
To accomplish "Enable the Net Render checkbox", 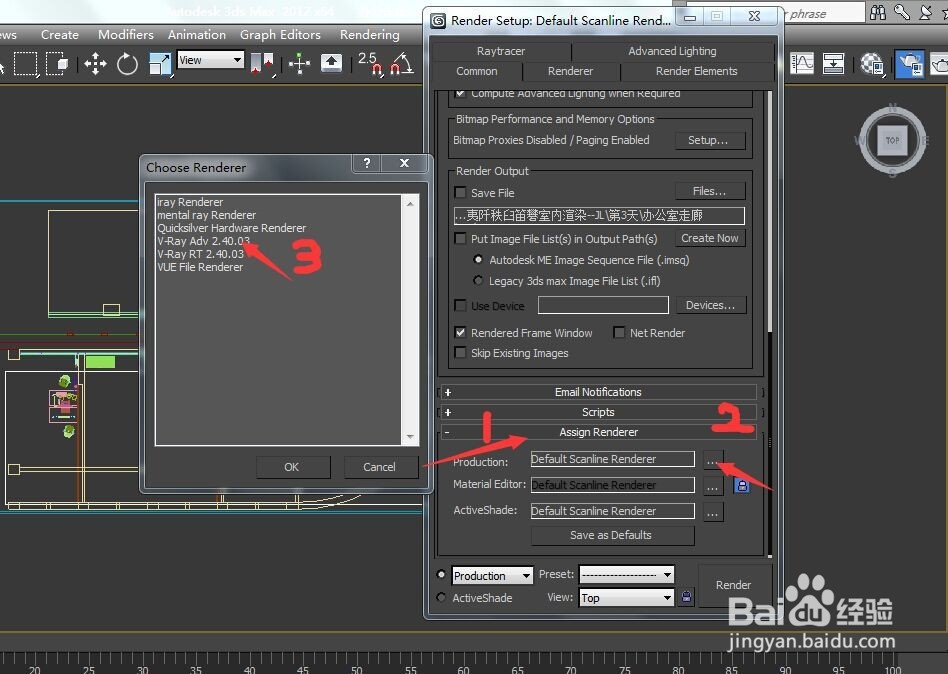I will coord(619,332).
